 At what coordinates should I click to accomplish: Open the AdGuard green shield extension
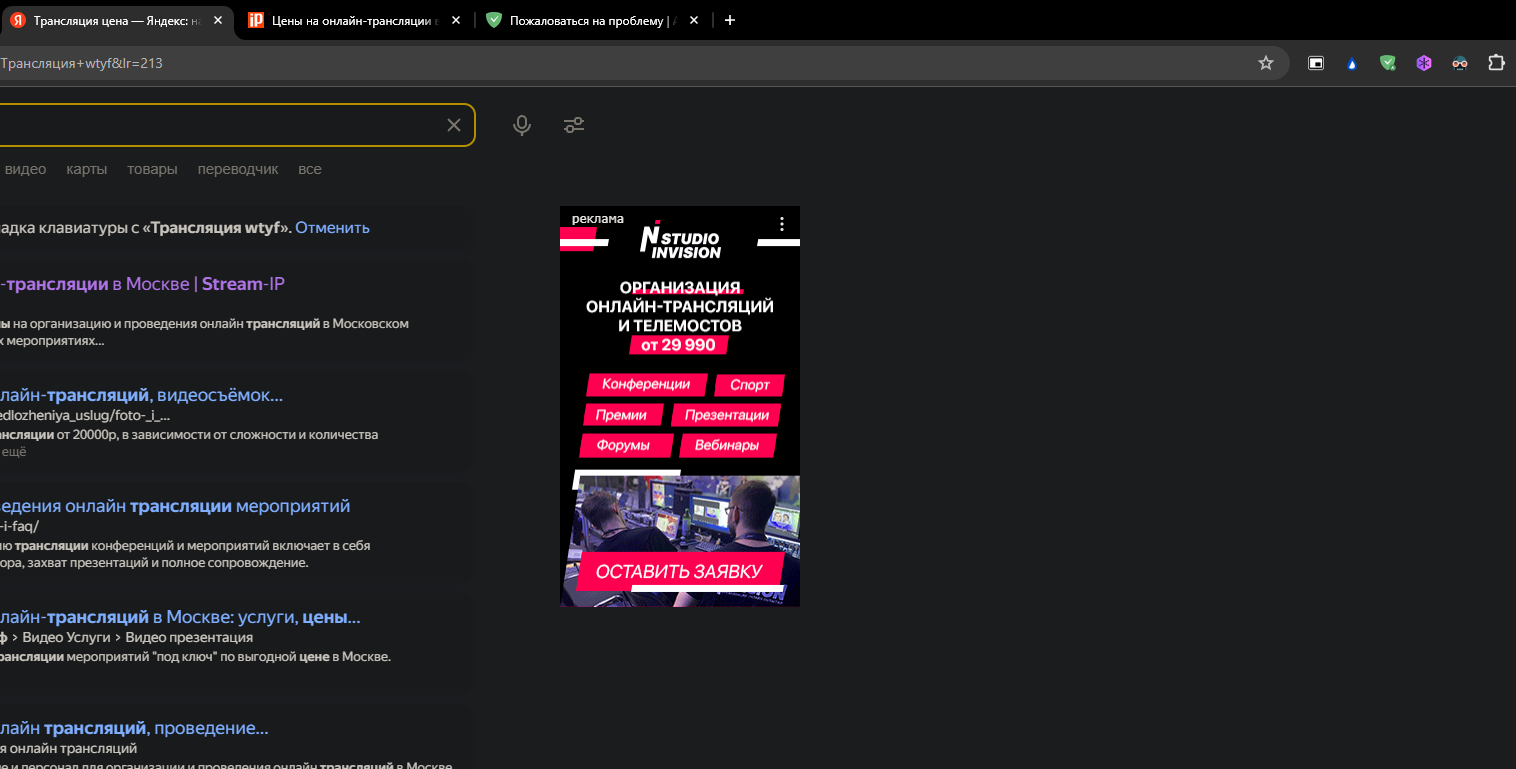(1387, 62)
